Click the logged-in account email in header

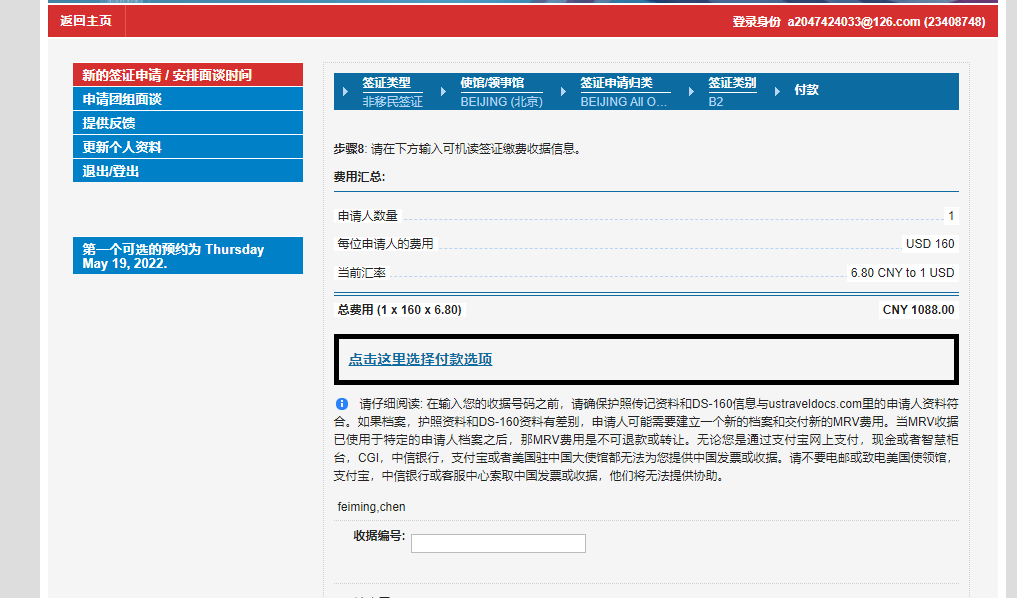(x=853, y=22)
